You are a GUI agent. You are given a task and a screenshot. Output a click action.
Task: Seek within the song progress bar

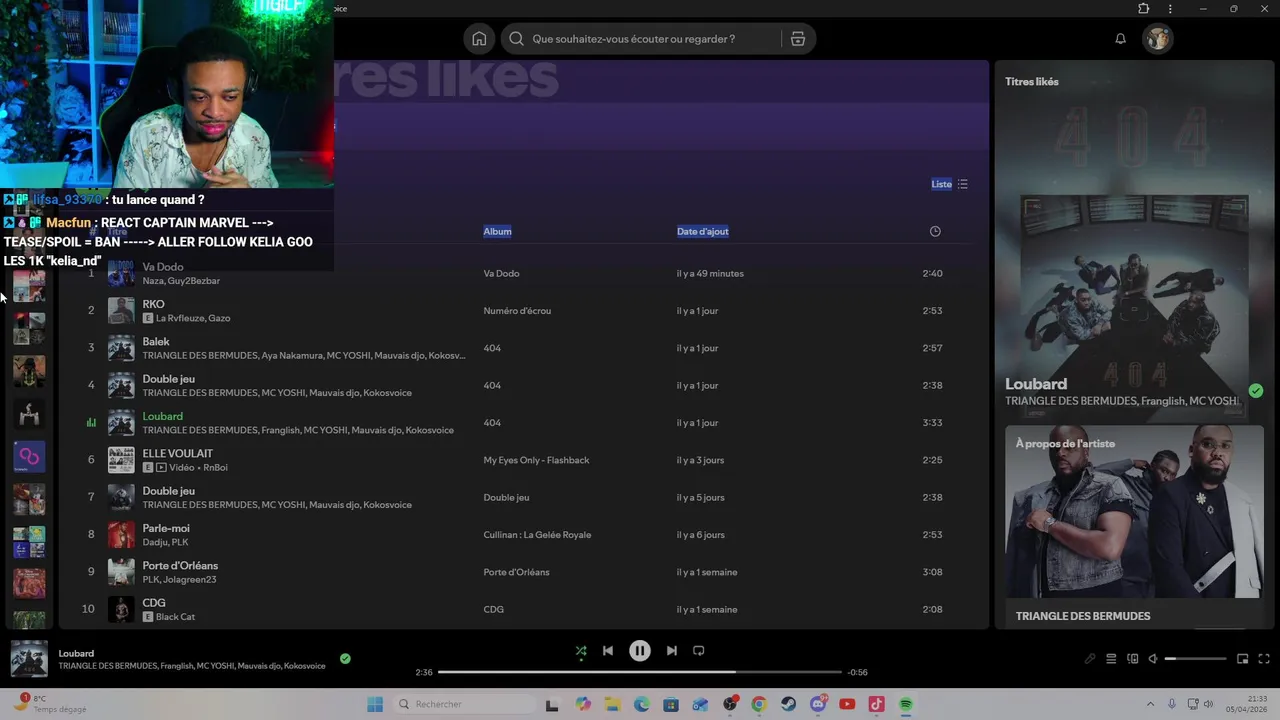point(640,672)
